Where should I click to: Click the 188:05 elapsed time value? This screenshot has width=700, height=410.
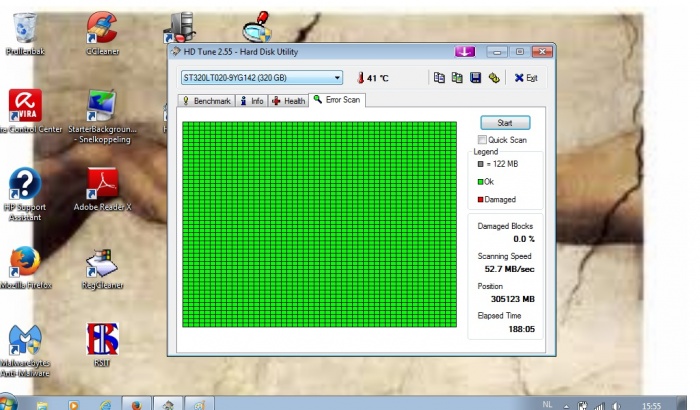pos(521,329)
